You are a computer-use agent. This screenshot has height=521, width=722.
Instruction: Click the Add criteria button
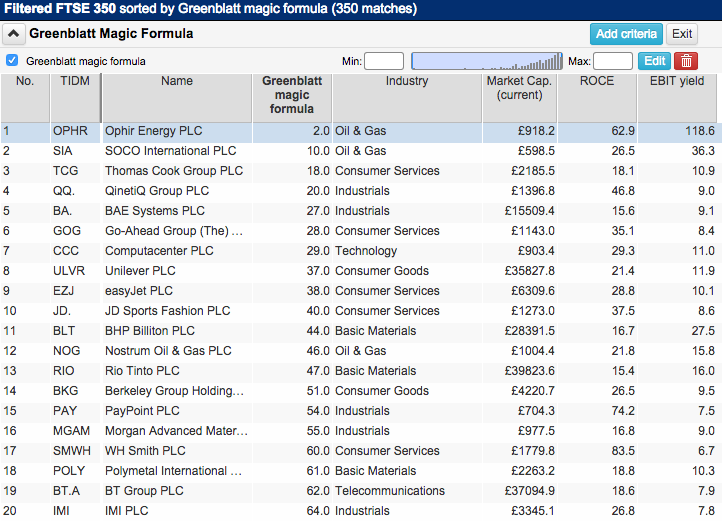click(626, 34)
